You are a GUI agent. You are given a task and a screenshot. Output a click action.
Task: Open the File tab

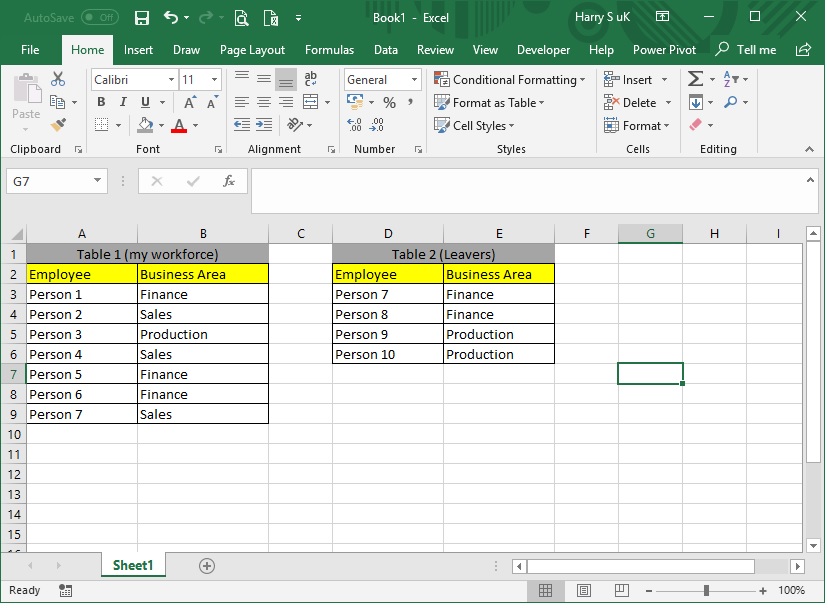coord(30,50)
